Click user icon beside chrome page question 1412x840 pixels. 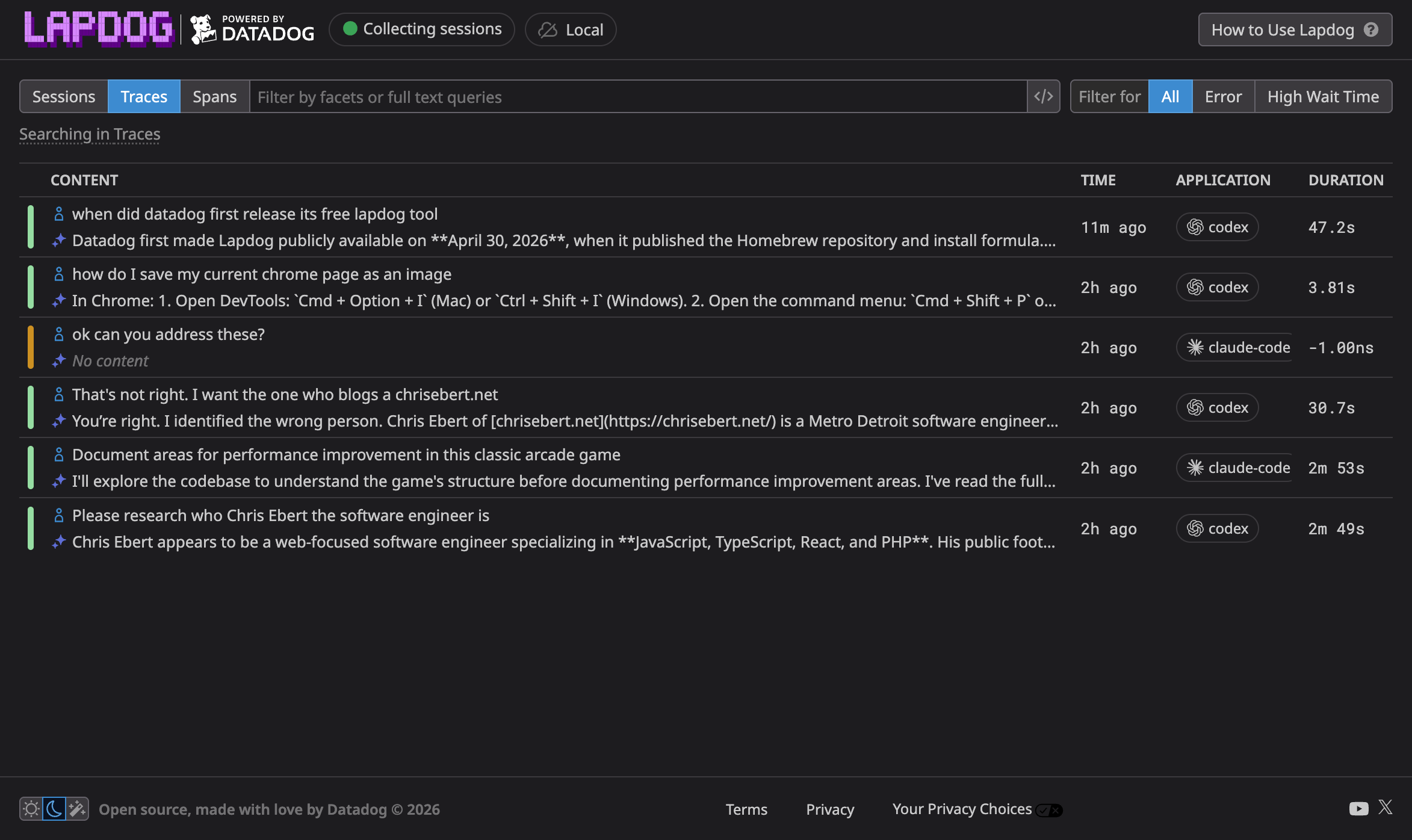pos(58,274)
